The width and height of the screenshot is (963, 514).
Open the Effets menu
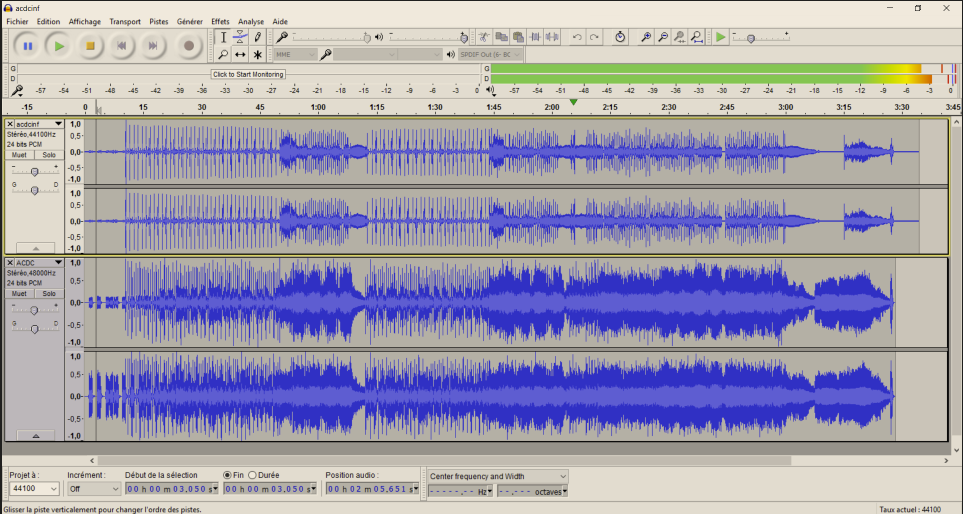click(x=220, y=21)
